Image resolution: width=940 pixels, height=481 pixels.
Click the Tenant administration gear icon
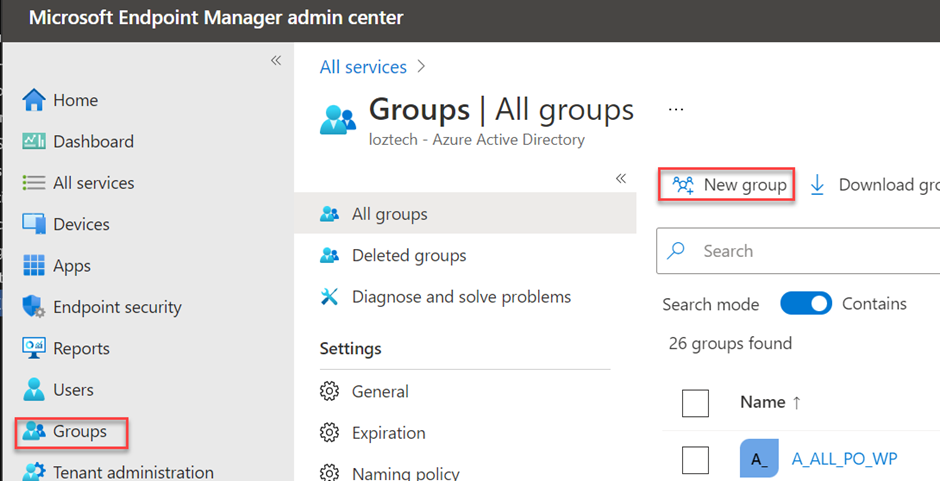tap(34, 472)
